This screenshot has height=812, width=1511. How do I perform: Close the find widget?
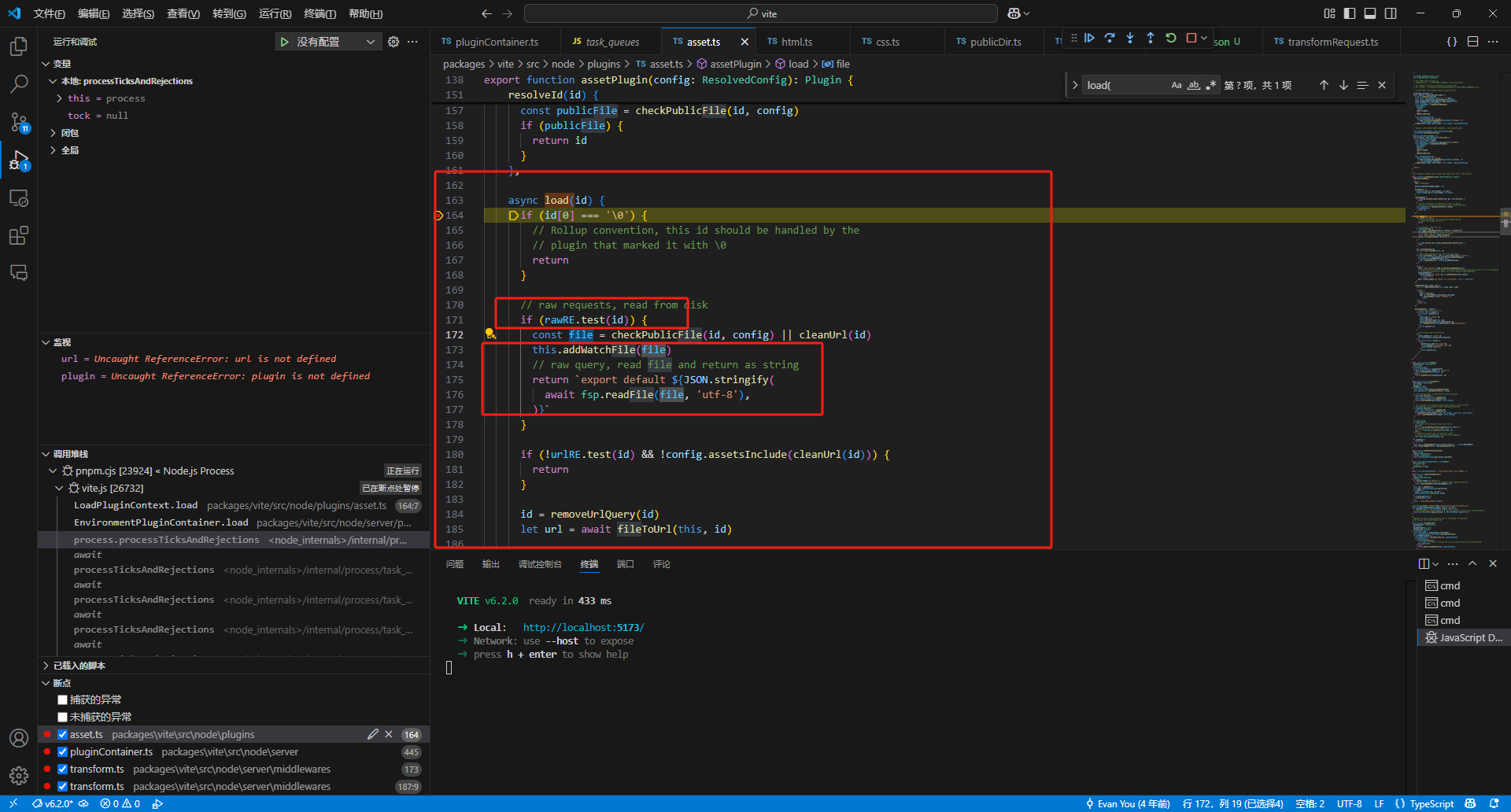[1382, 85]
